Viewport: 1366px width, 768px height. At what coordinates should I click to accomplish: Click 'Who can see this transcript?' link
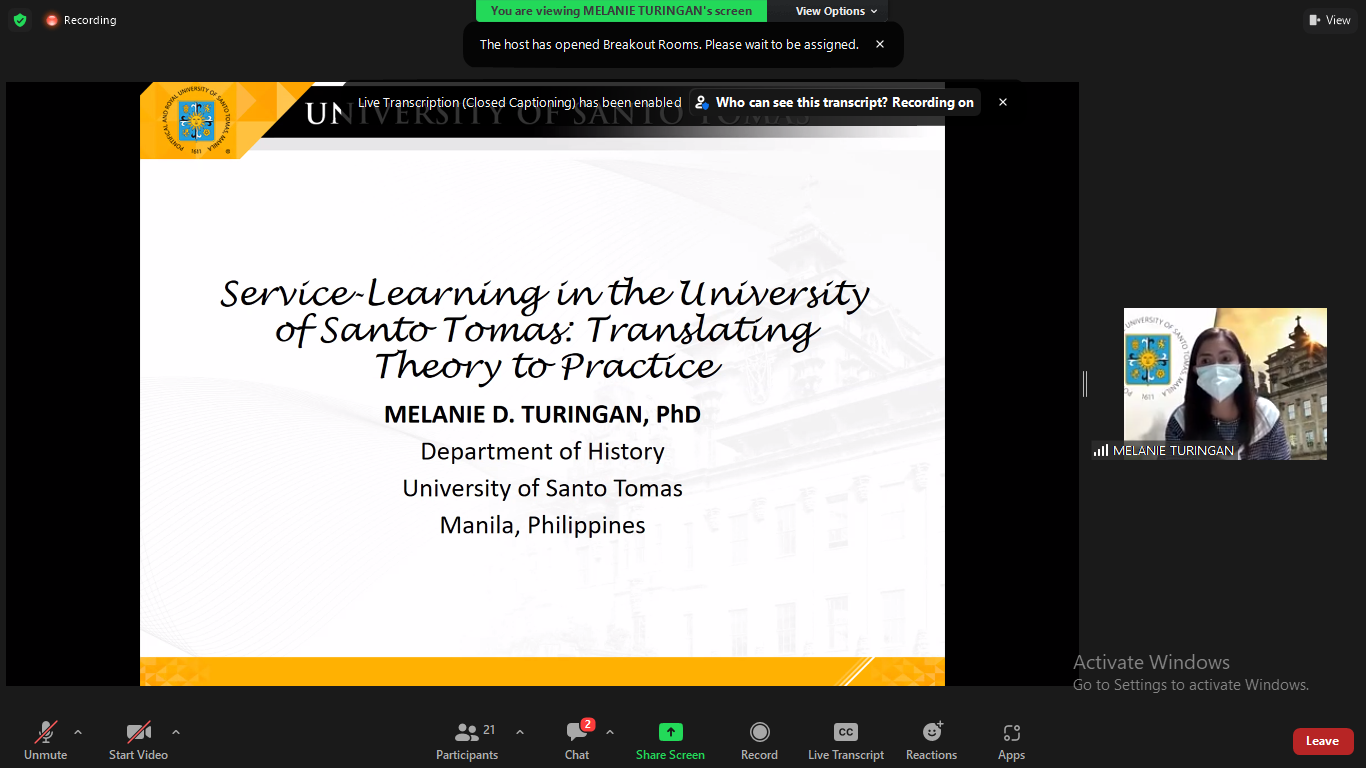point(835,102)
